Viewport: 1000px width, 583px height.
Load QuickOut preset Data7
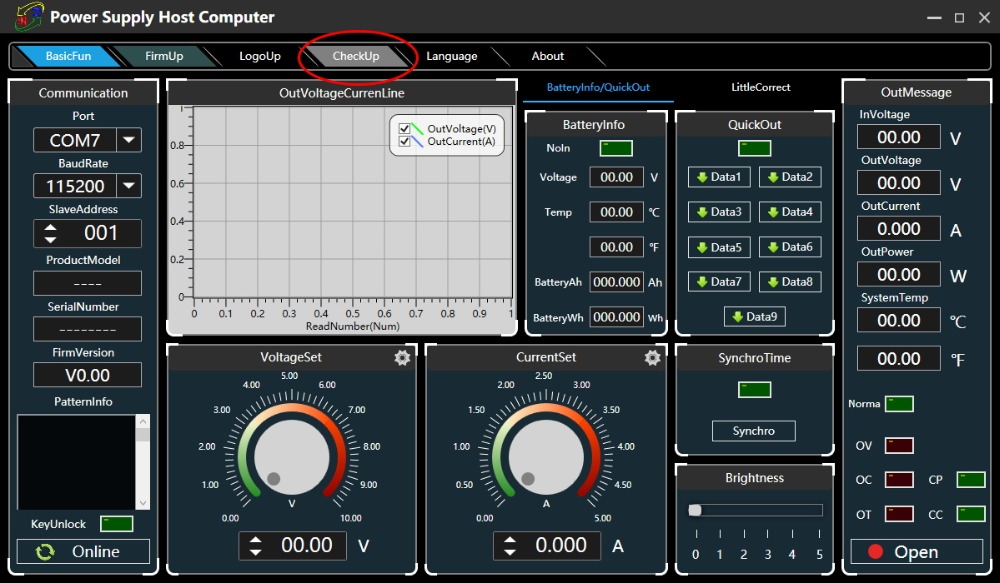719,281
